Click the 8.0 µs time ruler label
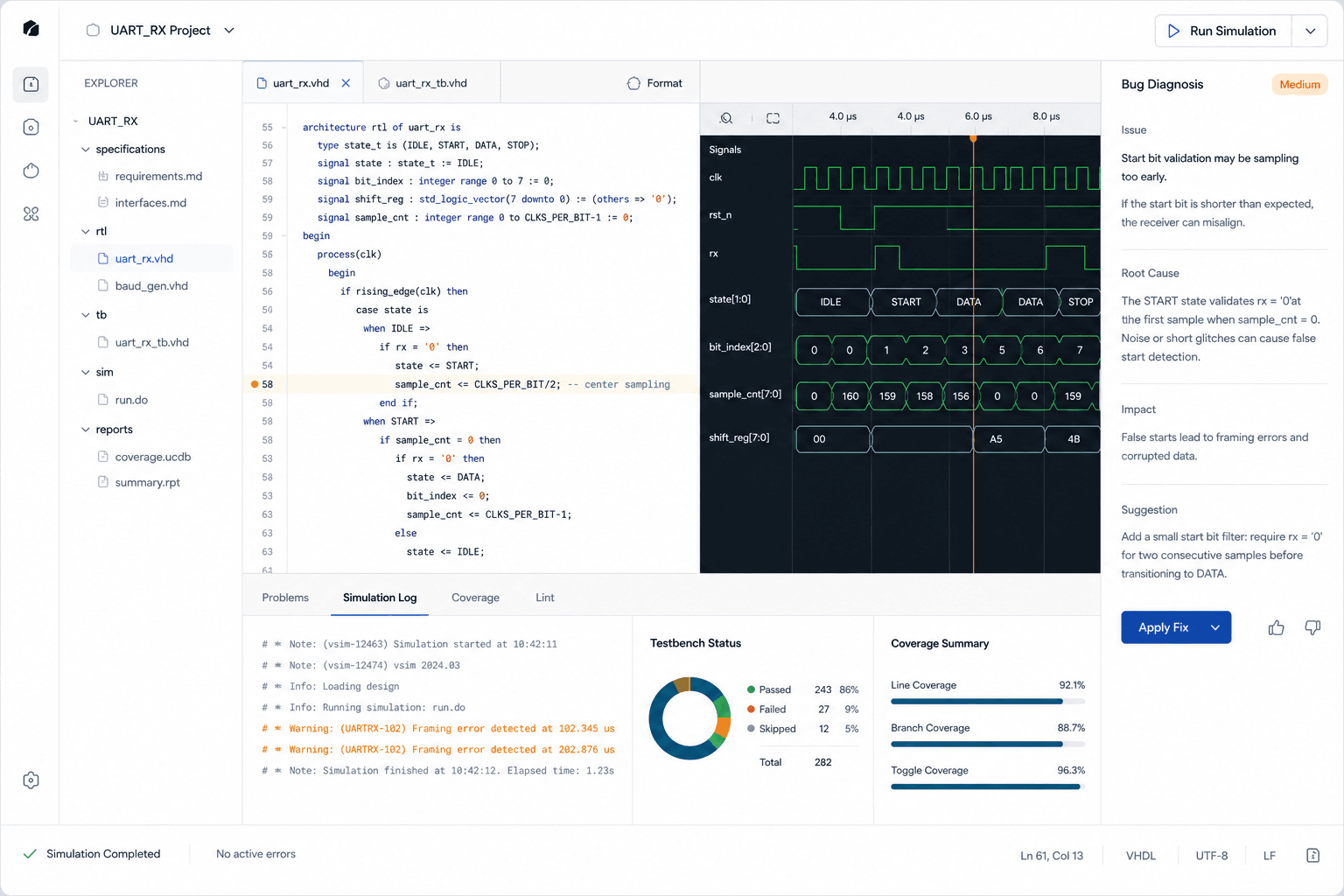The image size is (1344, 896). [x=1046, y=116]
